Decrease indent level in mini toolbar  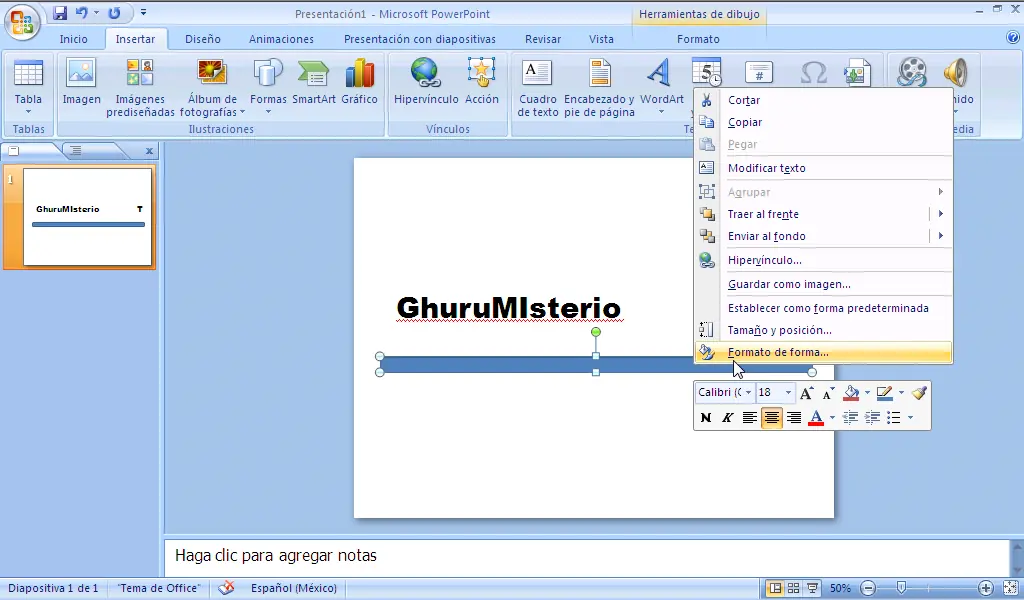pyautogui.click(x=850, y=417)
